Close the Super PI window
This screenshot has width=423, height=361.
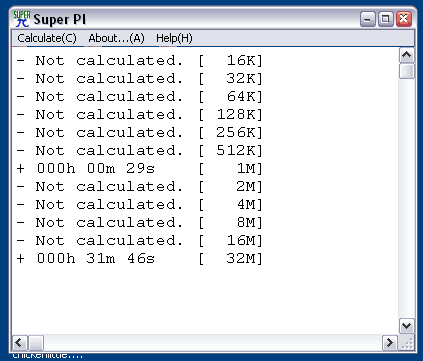click(404, 19)
